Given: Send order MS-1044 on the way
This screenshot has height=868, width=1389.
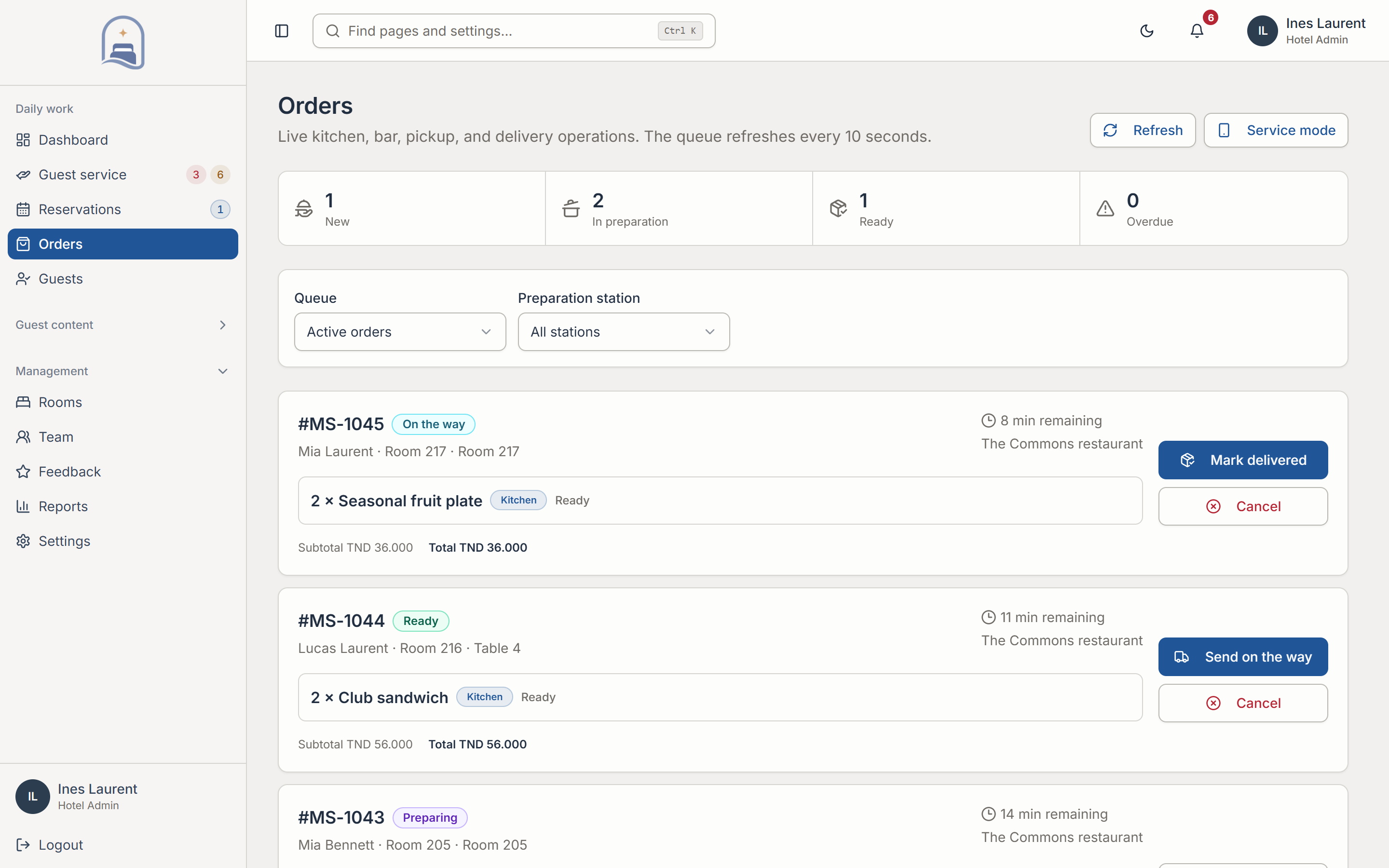Looking at the screenshot, I should [1243, 657].
